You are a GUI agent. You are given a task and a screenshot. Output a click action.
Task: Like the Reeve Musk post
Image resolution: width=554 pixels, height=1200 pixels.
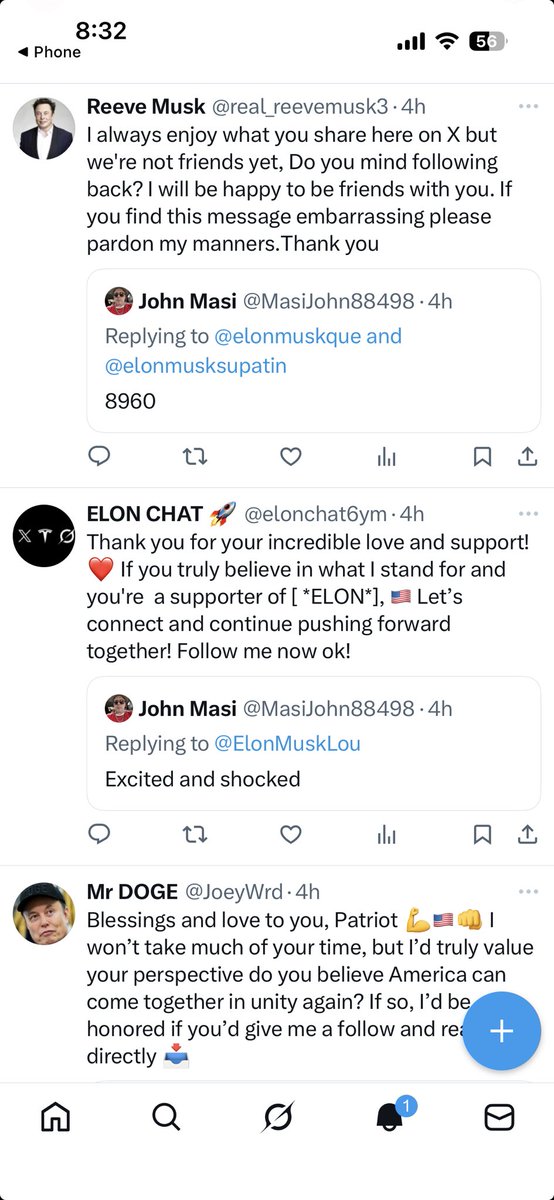point(291,457)
